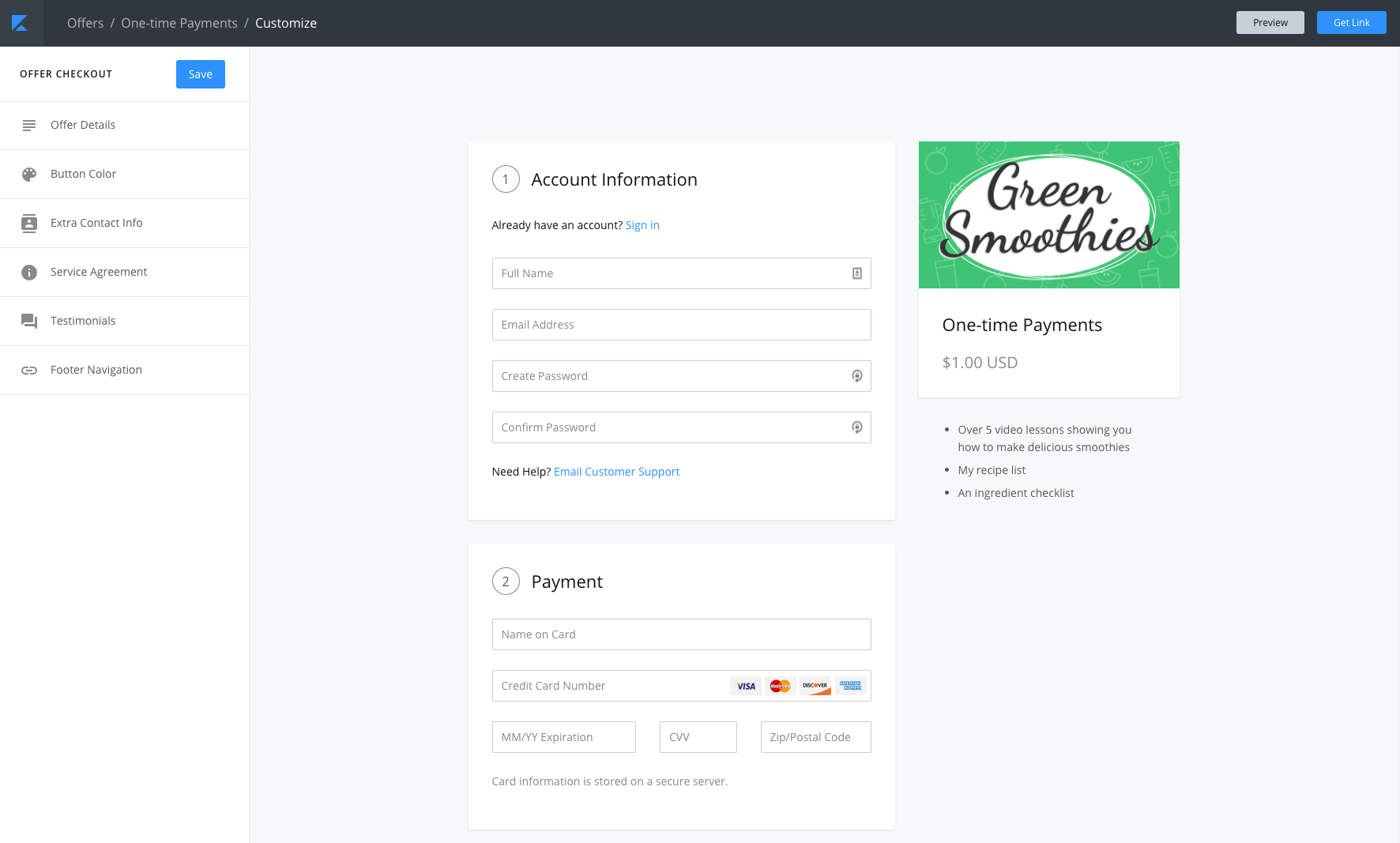This screenshot has width=1400, height=843.
Task: Focus the Name on Card field
Action: pyautogui.click(x=682, y=634)
